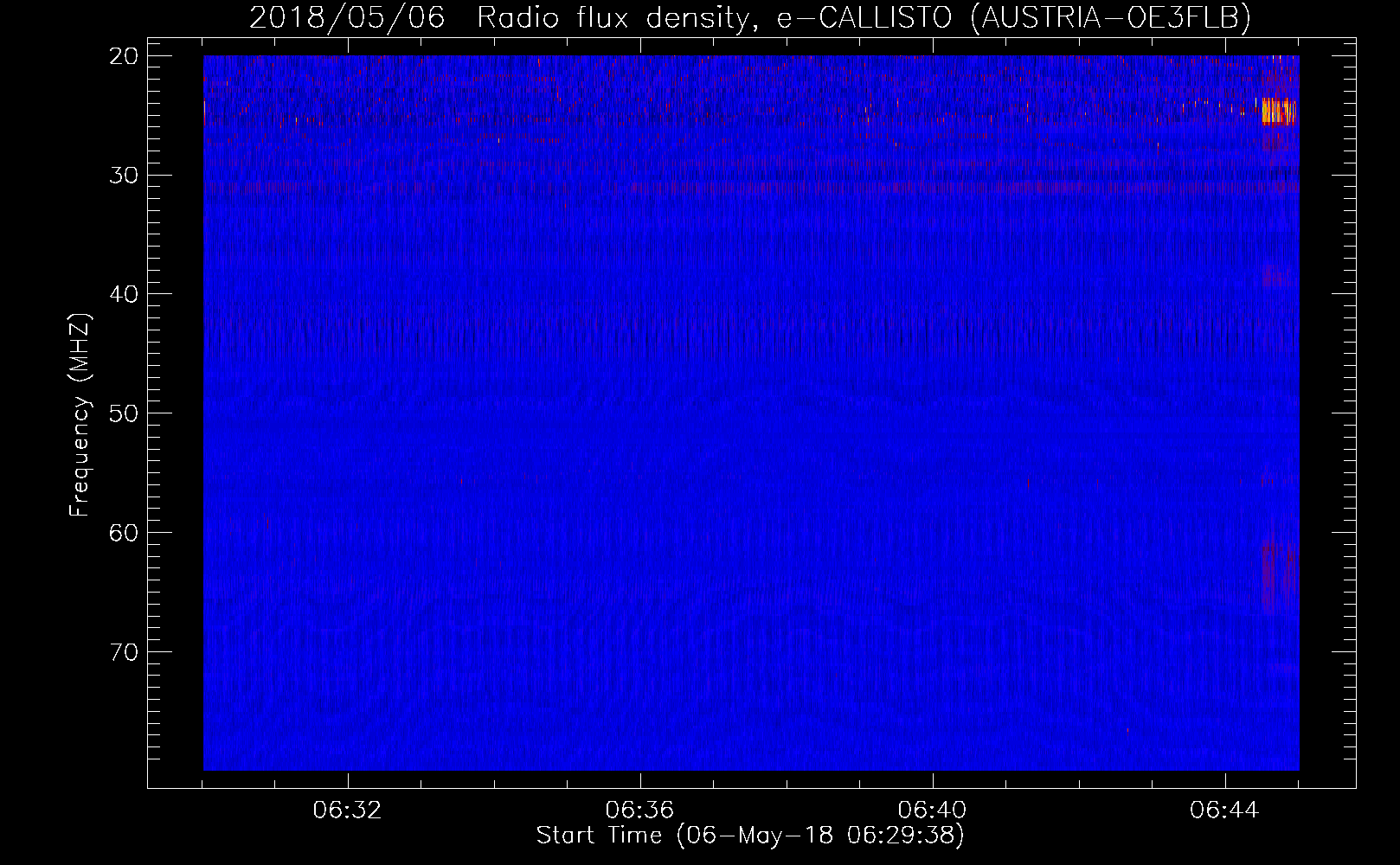
Task: Click the 50 frequency tick label
Action: tap(125, 413)
